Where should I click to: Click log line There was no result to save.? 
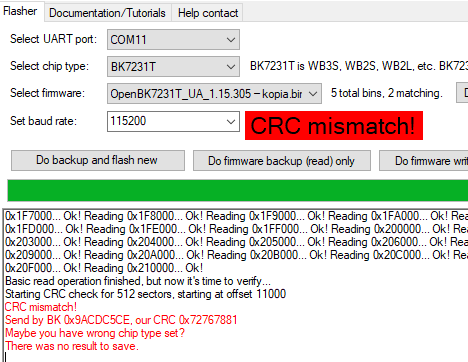[72, 346]
